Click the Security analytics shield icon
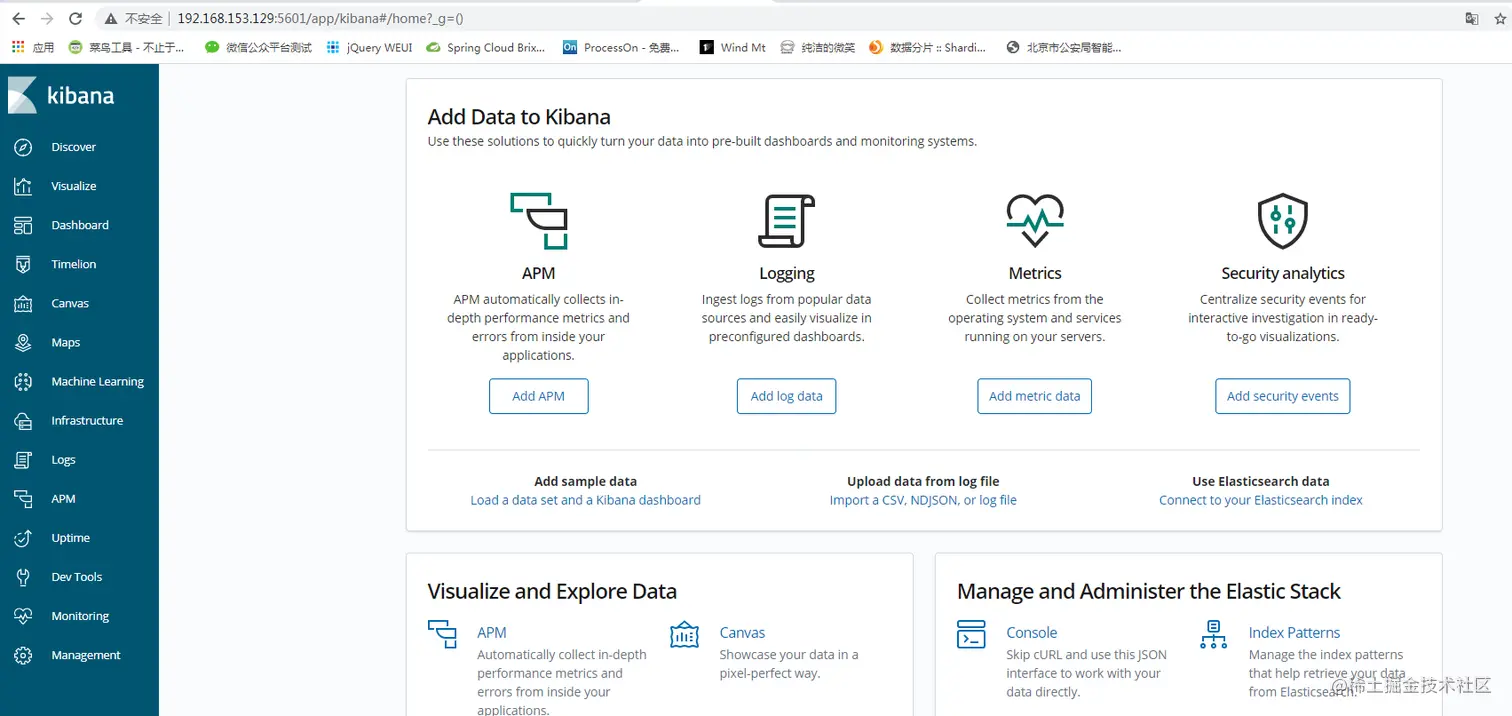Image resolution: width=1512 pixels, height=716 pixels. (1283, 221)
